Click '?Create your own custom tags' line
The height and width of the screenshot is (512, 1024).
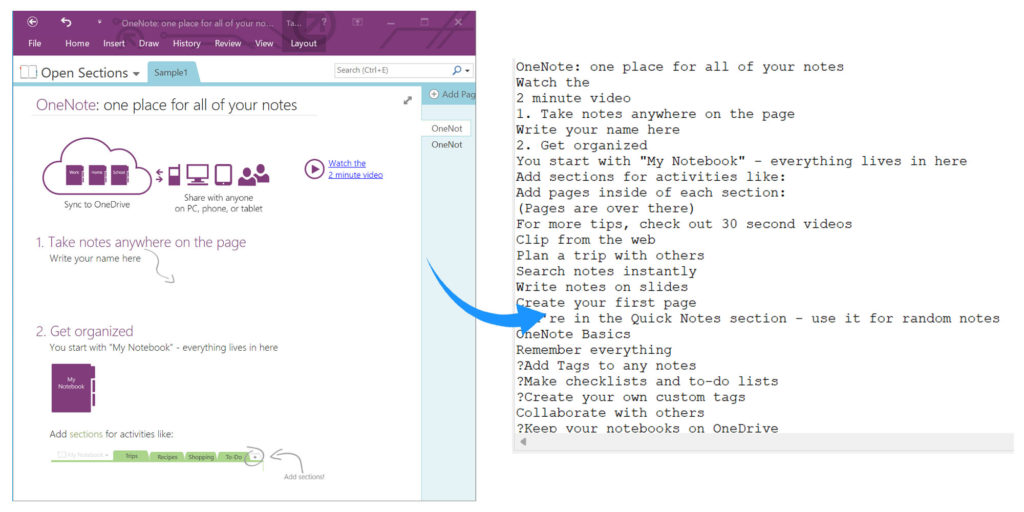click(631, 396)
